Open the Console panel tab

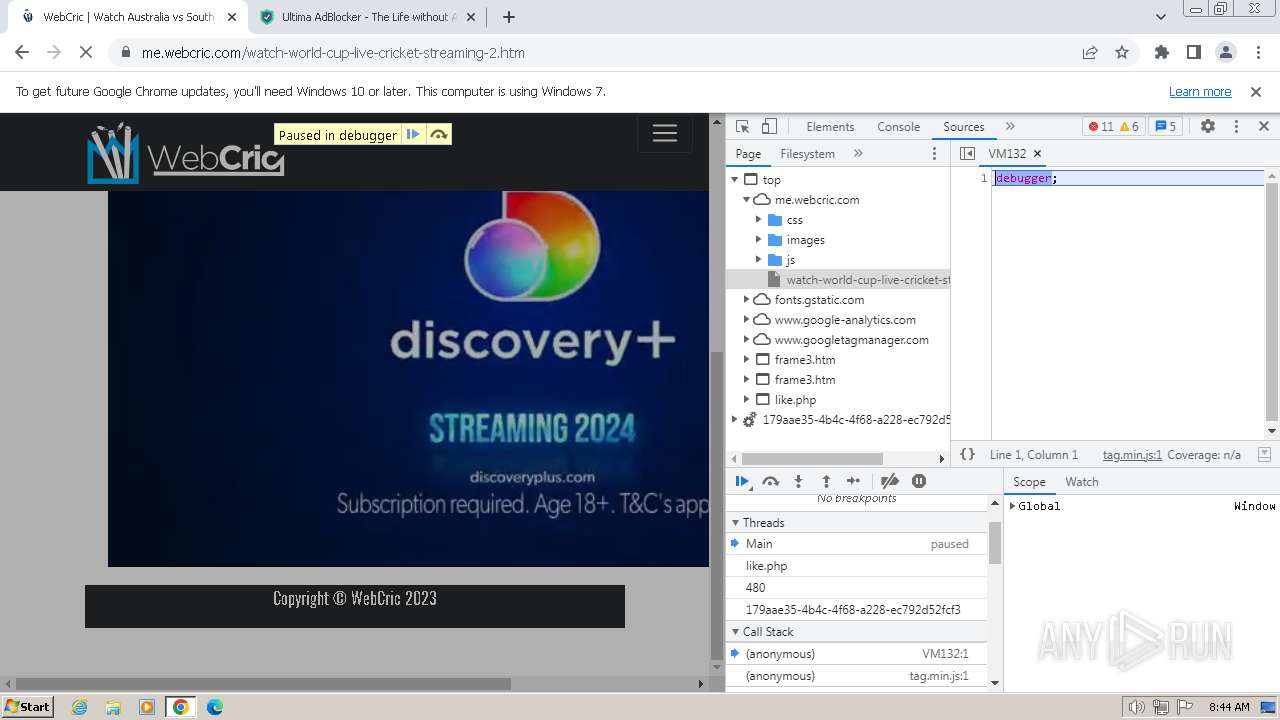point(898,127)
